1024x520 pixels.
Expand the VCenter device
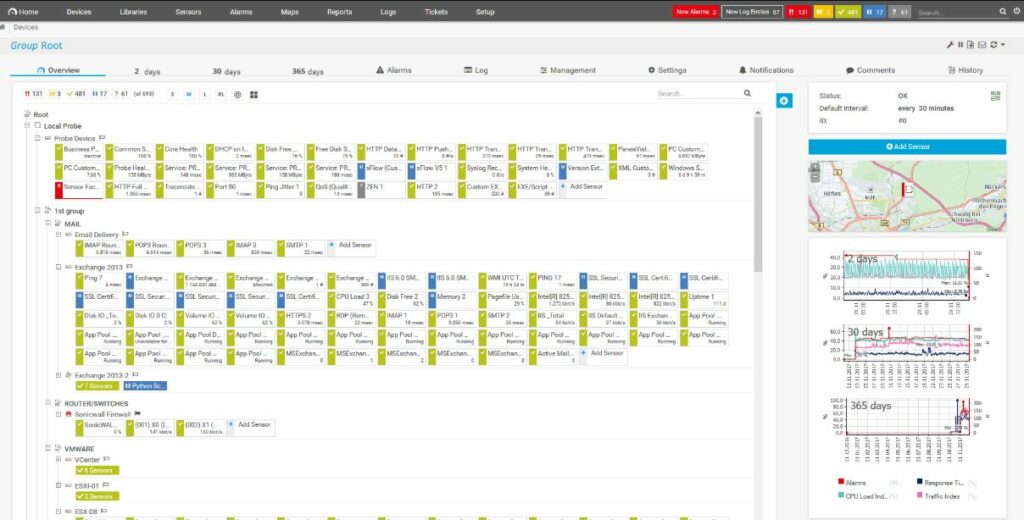[58, 459]
